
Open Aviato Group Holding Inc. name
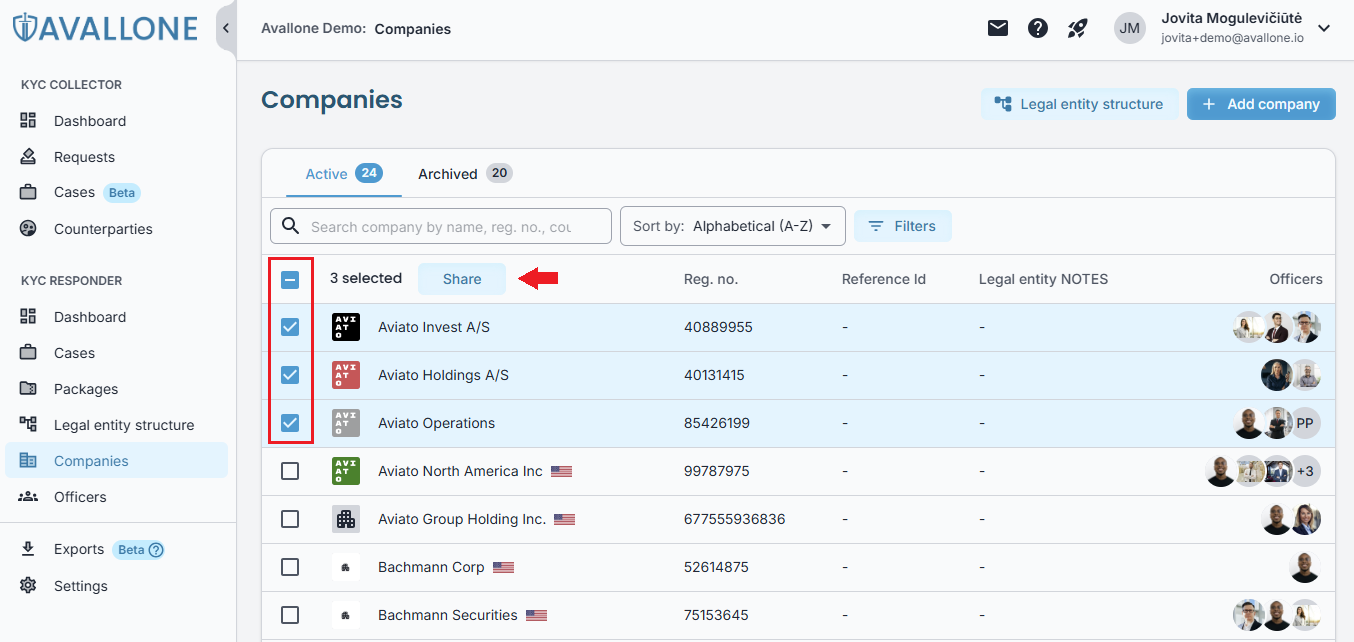point(462,519)
